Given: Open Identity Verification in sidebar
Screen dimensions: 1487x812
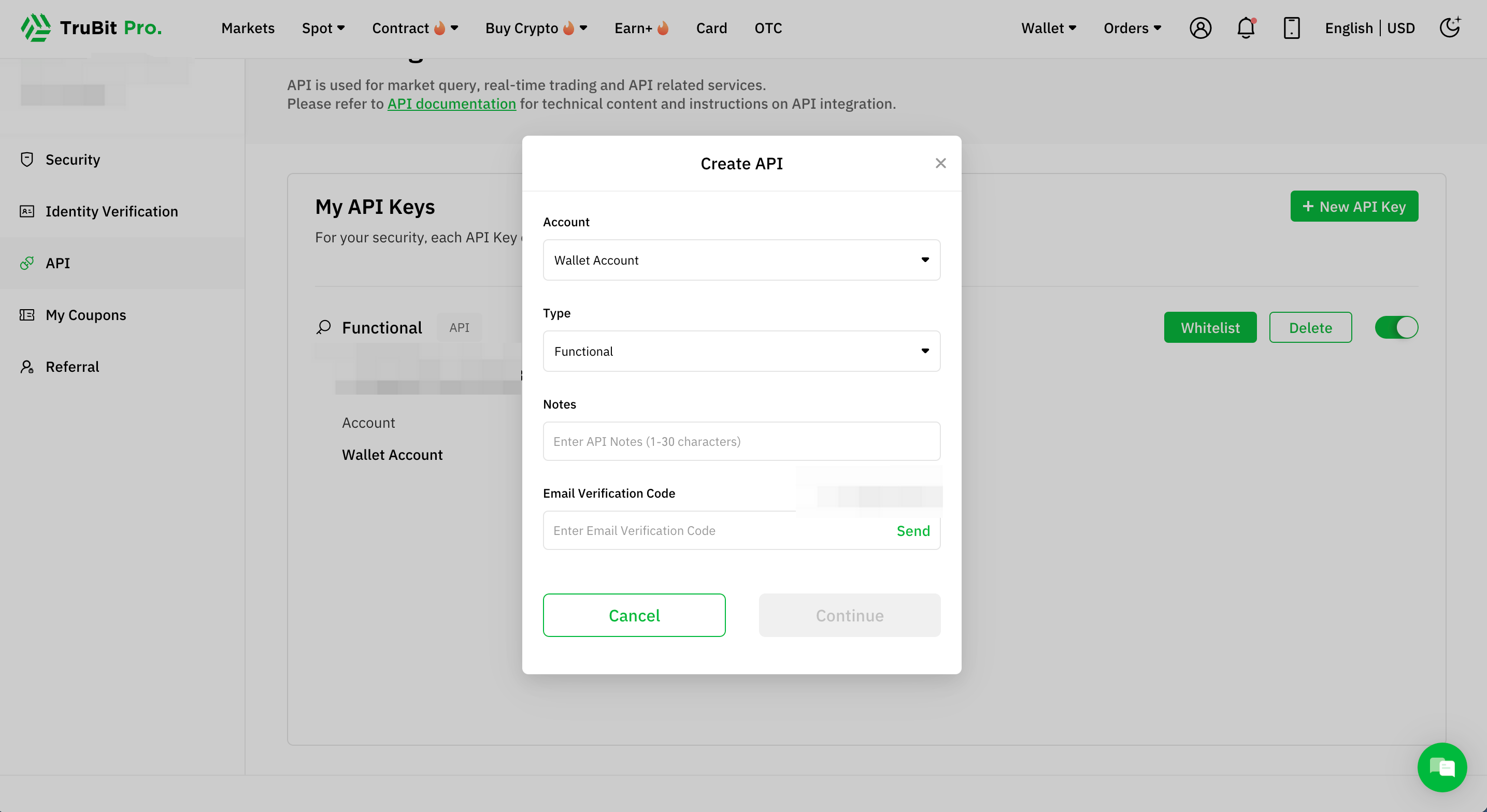Looking at the screenshot, I should (x=111, y=211).
